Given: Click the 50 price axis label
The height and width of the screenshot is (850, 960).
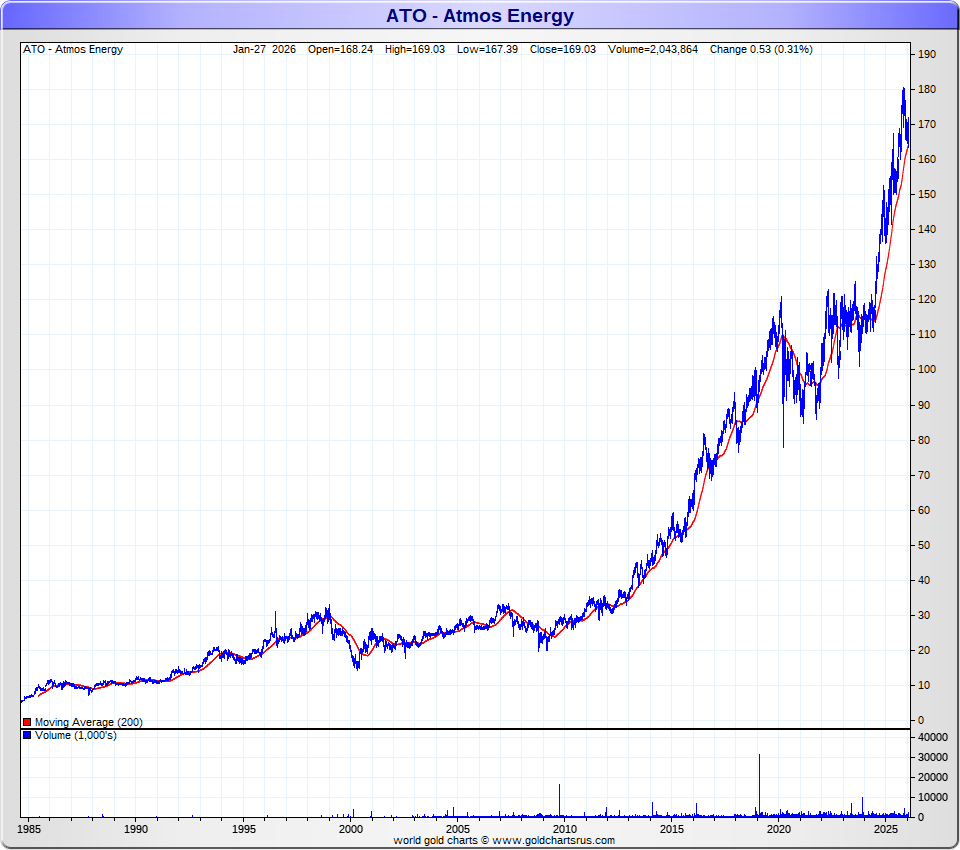Looking at the screenshot, I should tap(924, 545).
